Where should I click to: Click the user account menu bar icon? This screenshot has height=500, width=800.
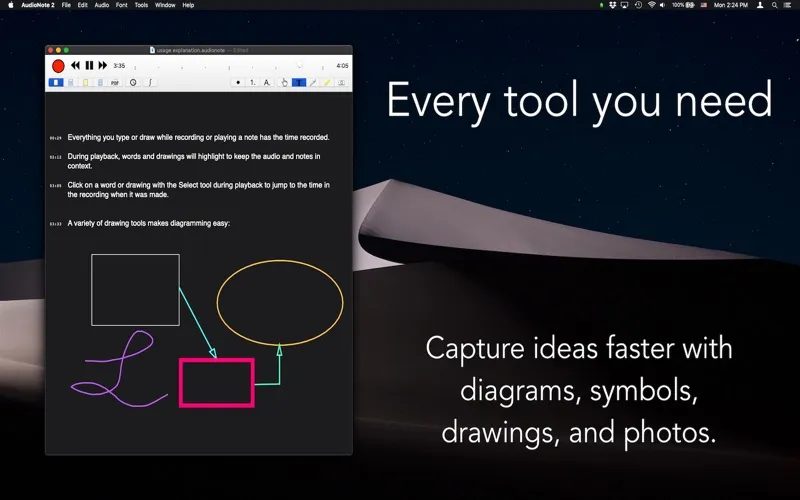coord(760,5)
